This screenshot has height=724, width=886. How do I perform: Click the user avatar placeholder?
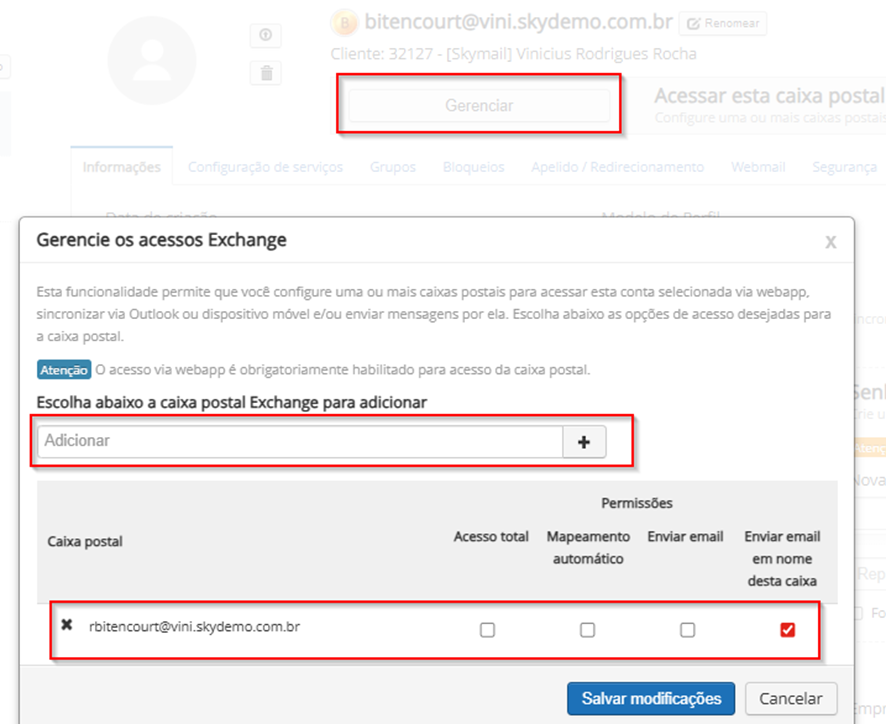[152, 62]
